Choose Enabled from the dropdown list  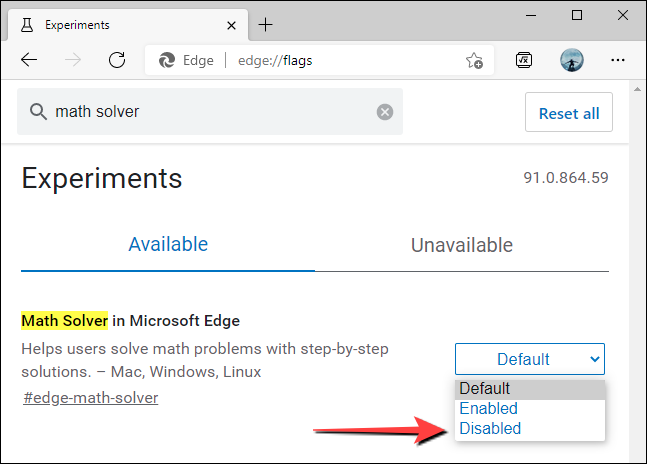(x=488, y=408)
